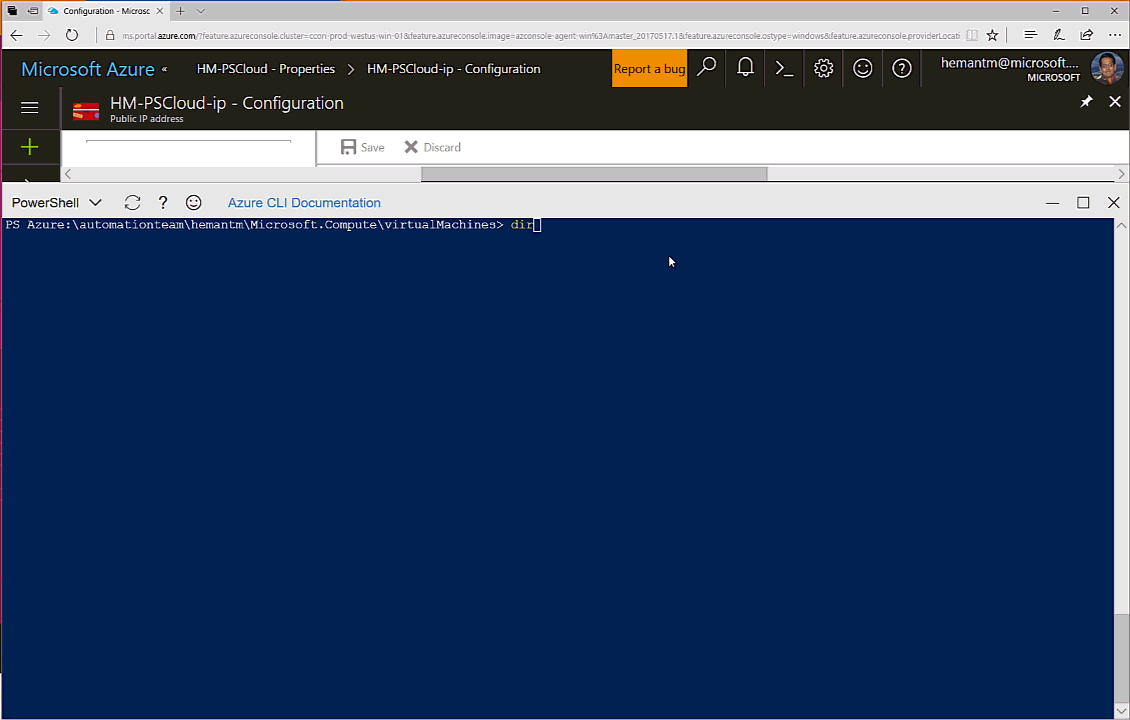1130x720 pixels.
Task: Open Azure CLI Documentation link
Action: pos(304,203)
